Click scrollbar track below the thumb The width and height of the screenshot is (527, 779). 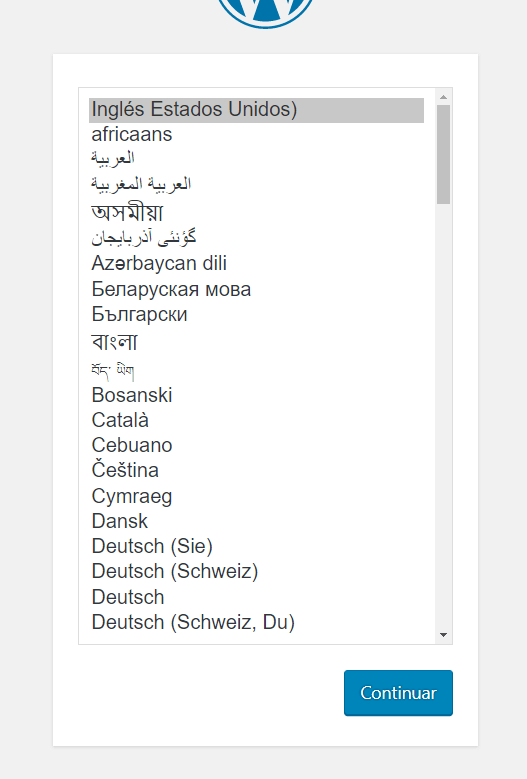[444, 415]
